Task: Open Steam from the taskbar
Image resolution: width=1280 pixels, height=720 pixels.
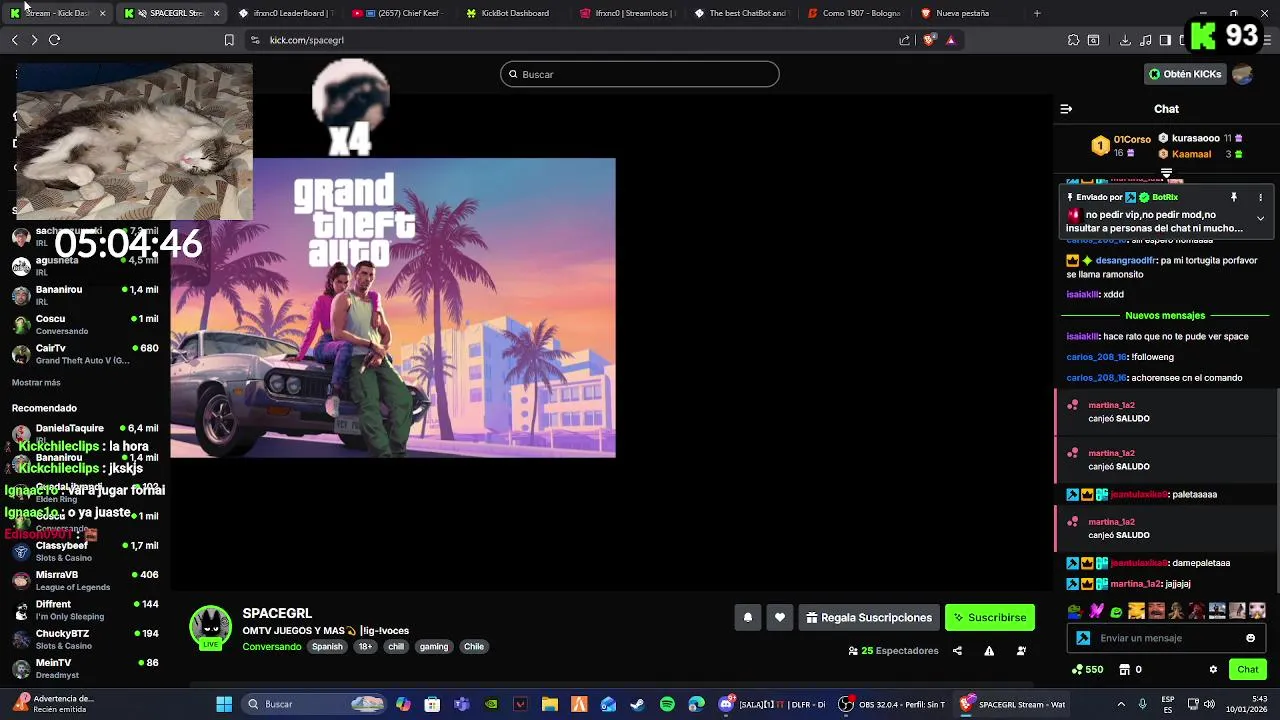Action: pyautogui.click(x=637, y=704)
